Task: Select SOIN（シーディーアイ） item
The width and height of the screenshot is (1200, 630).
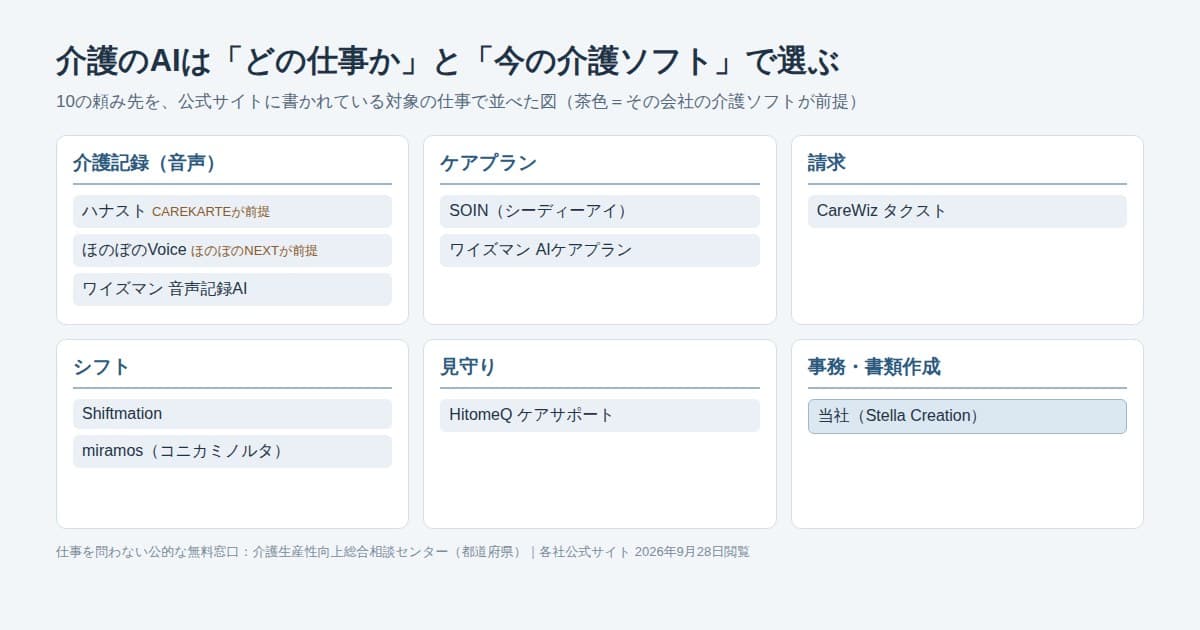Action: click(x=600, y=211)
